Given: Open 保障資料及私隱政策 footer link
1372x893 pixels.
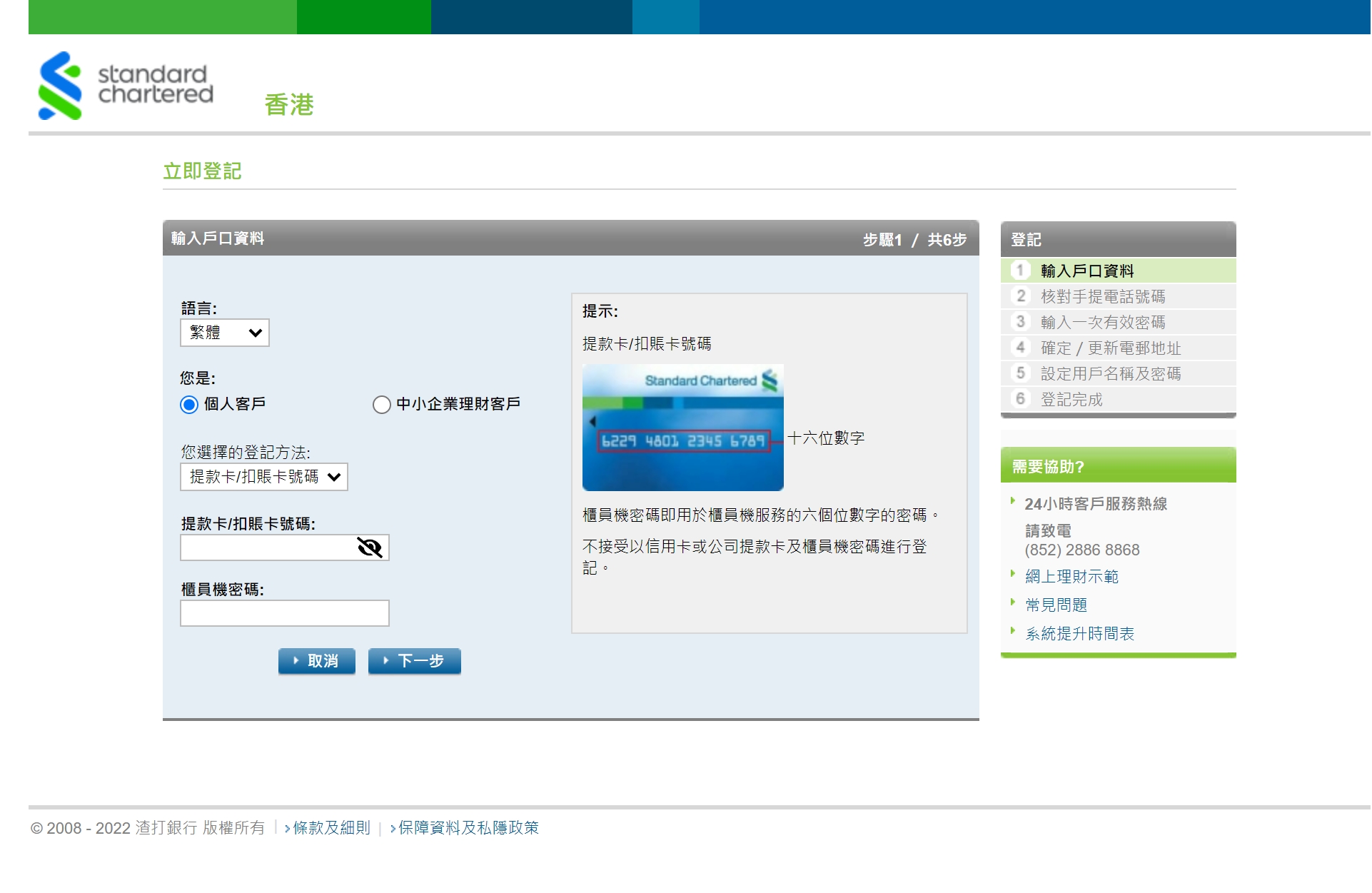Looking at the screenshot, I should (468, 828).
